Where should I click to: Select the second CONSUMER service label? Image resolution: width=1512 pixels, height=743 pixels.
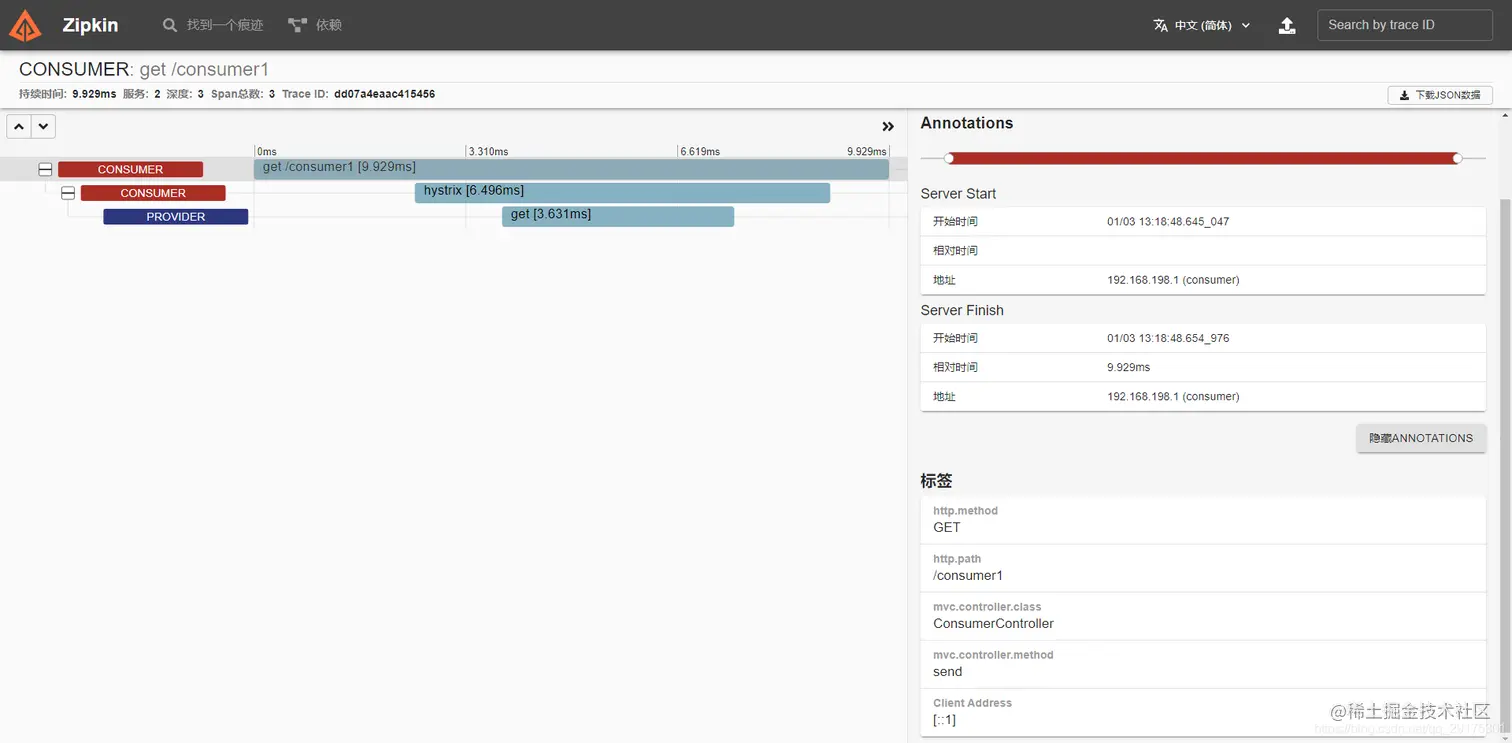pyautogui.click(x=153, y=193)
